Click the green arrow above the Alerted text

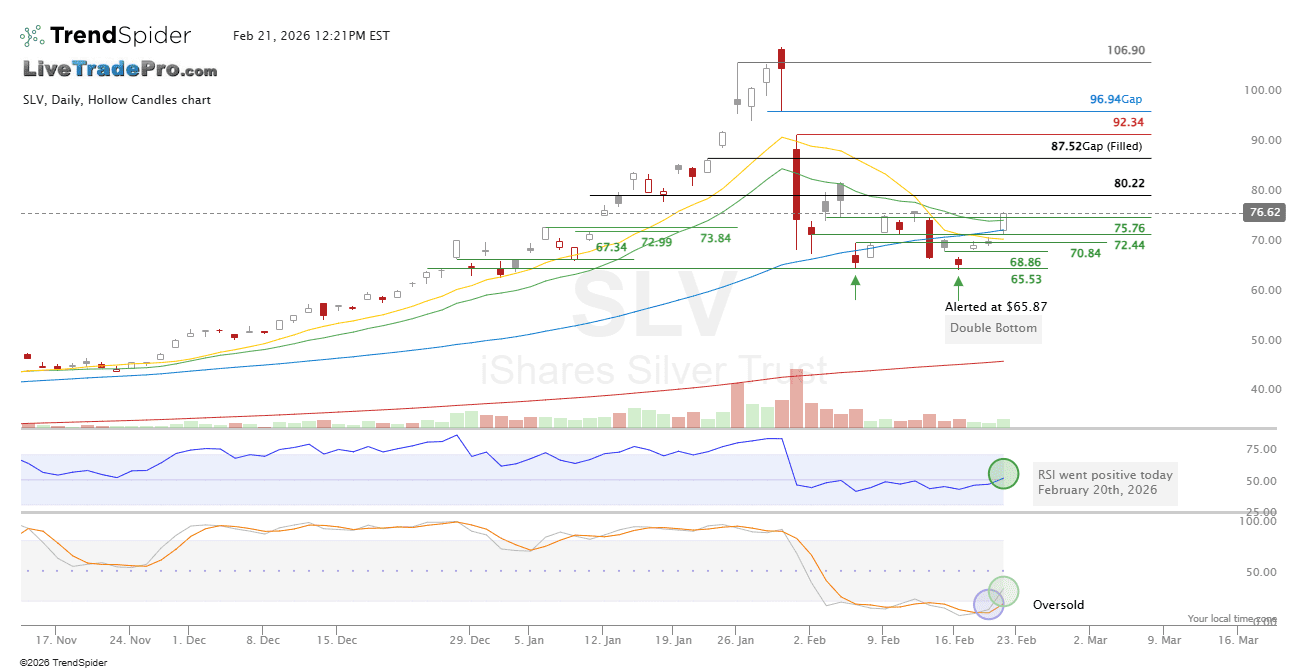coord(958,287)
